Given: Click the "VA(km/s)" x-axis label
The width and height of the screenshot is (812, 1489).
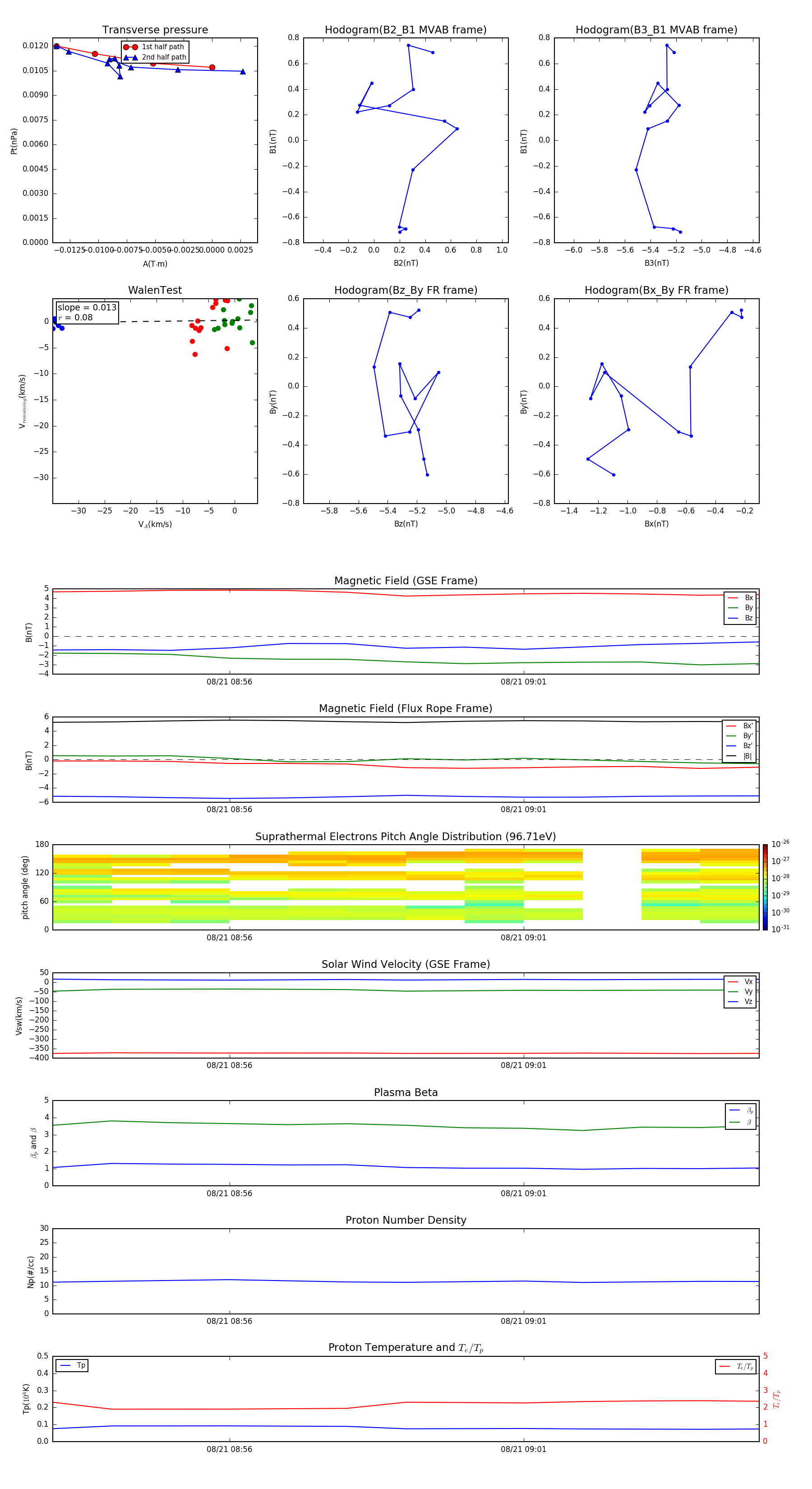Looking at the screenshot, I should coord(155,525).
